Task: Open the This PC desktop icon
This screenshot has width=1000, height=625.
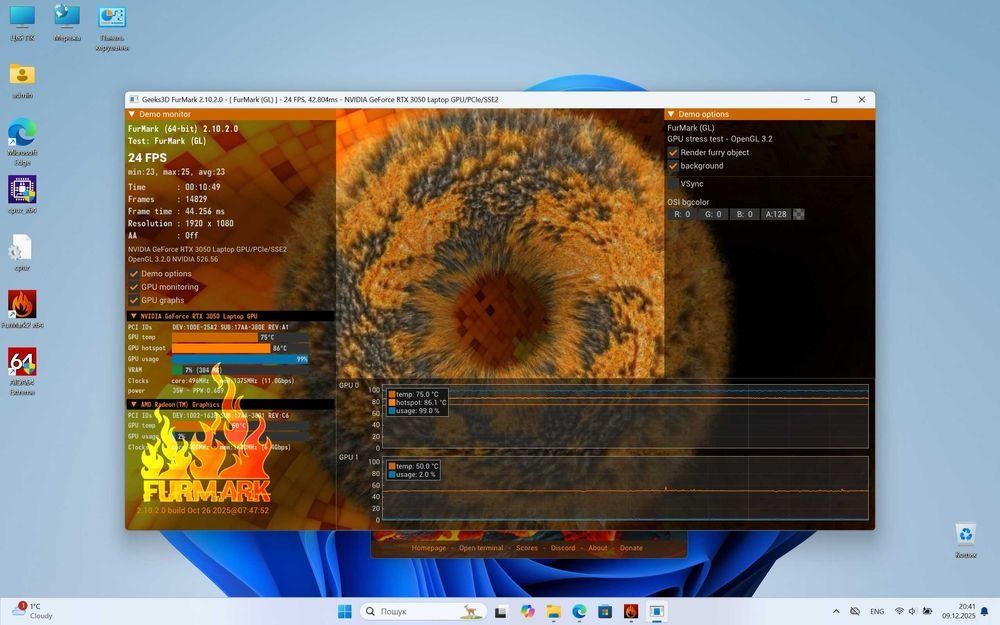Action: tap(22, 23)
